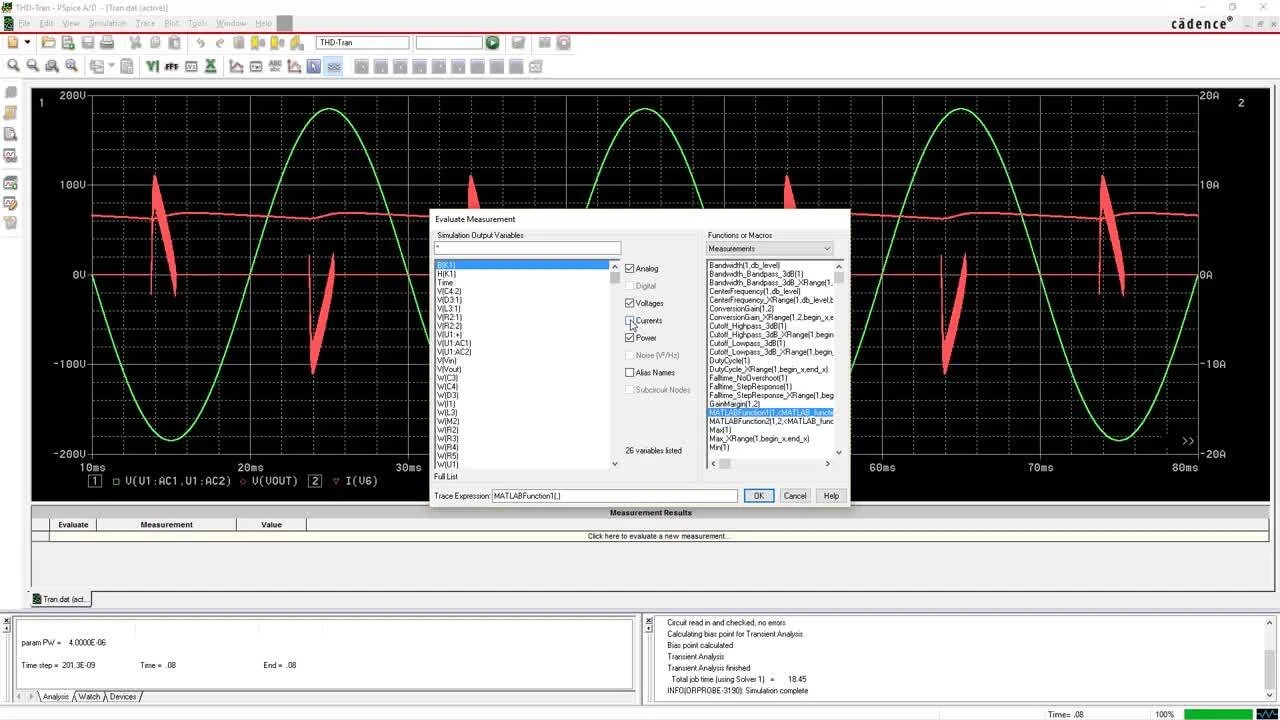1280x720 pixels.
Task: Click the Paste clipboard icon
Action: point(174,43)
